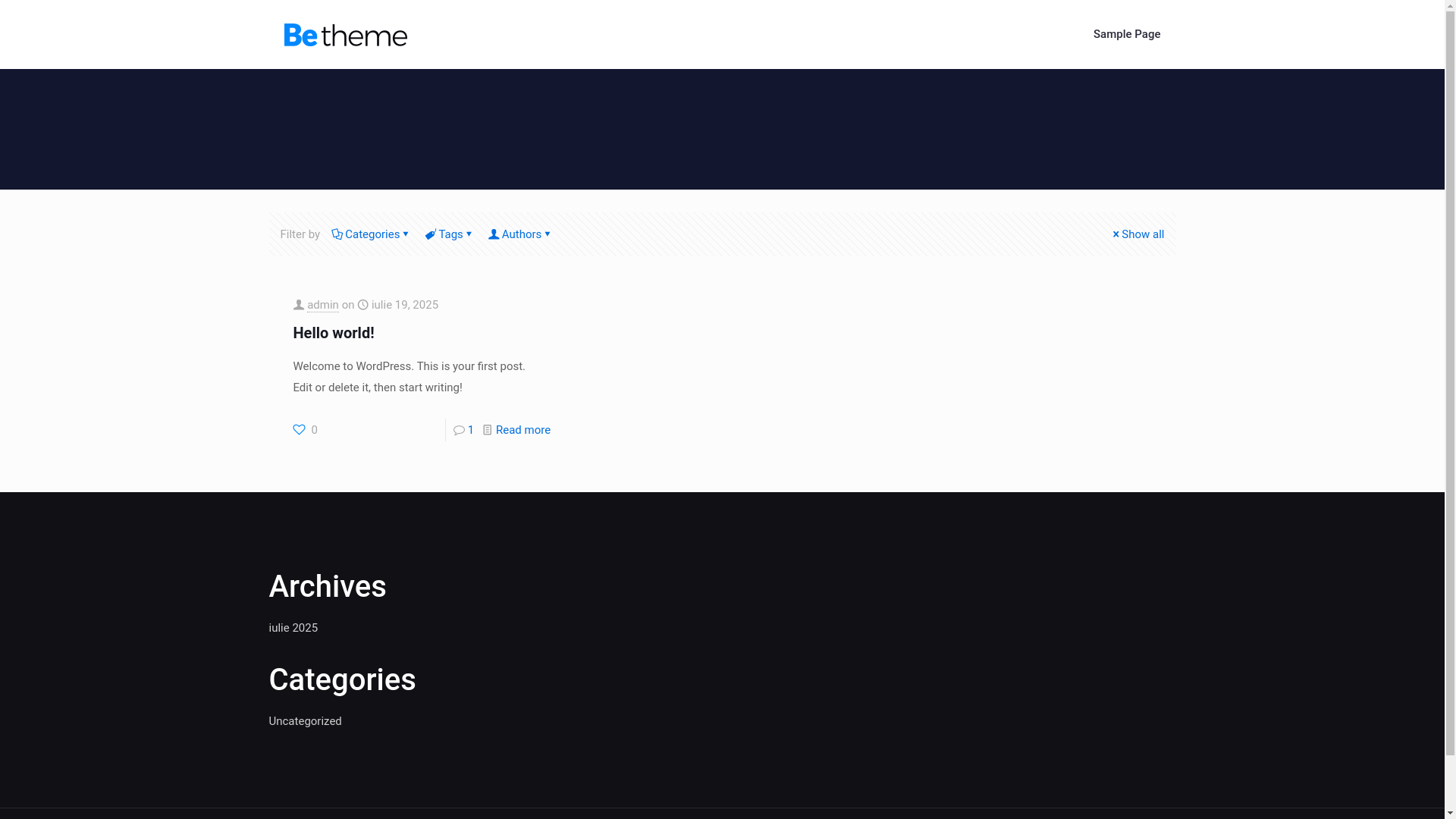Click the Betheme logo

pyautogui.click(x=345, y=35)
